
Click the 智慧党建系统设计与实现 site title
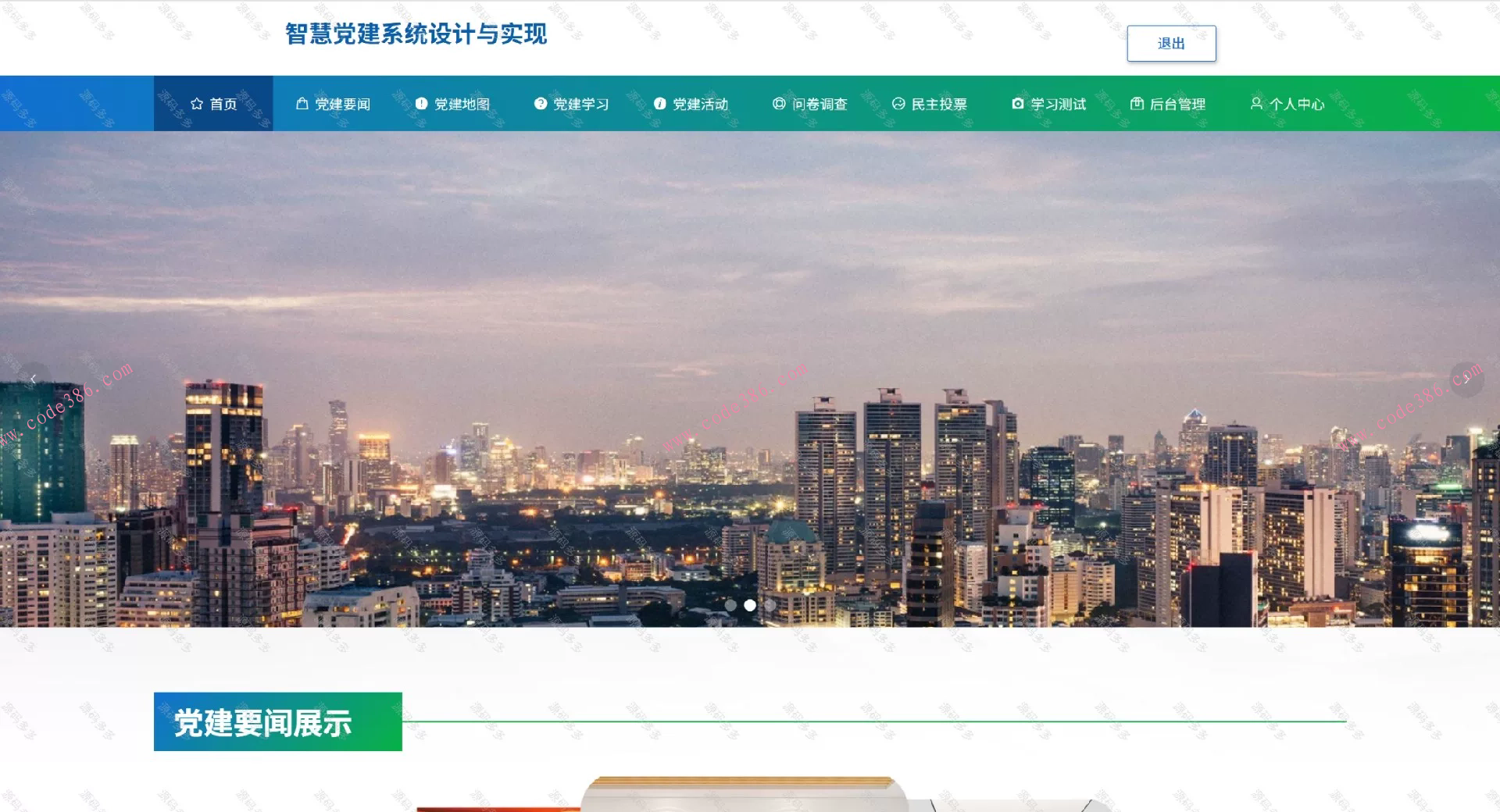click(x=416, y=34)
